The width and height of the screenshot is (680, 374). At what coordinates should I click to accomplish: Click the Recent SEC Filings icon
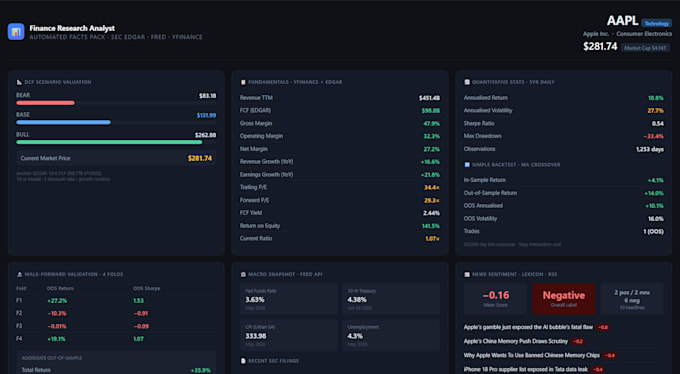[243, 361]
